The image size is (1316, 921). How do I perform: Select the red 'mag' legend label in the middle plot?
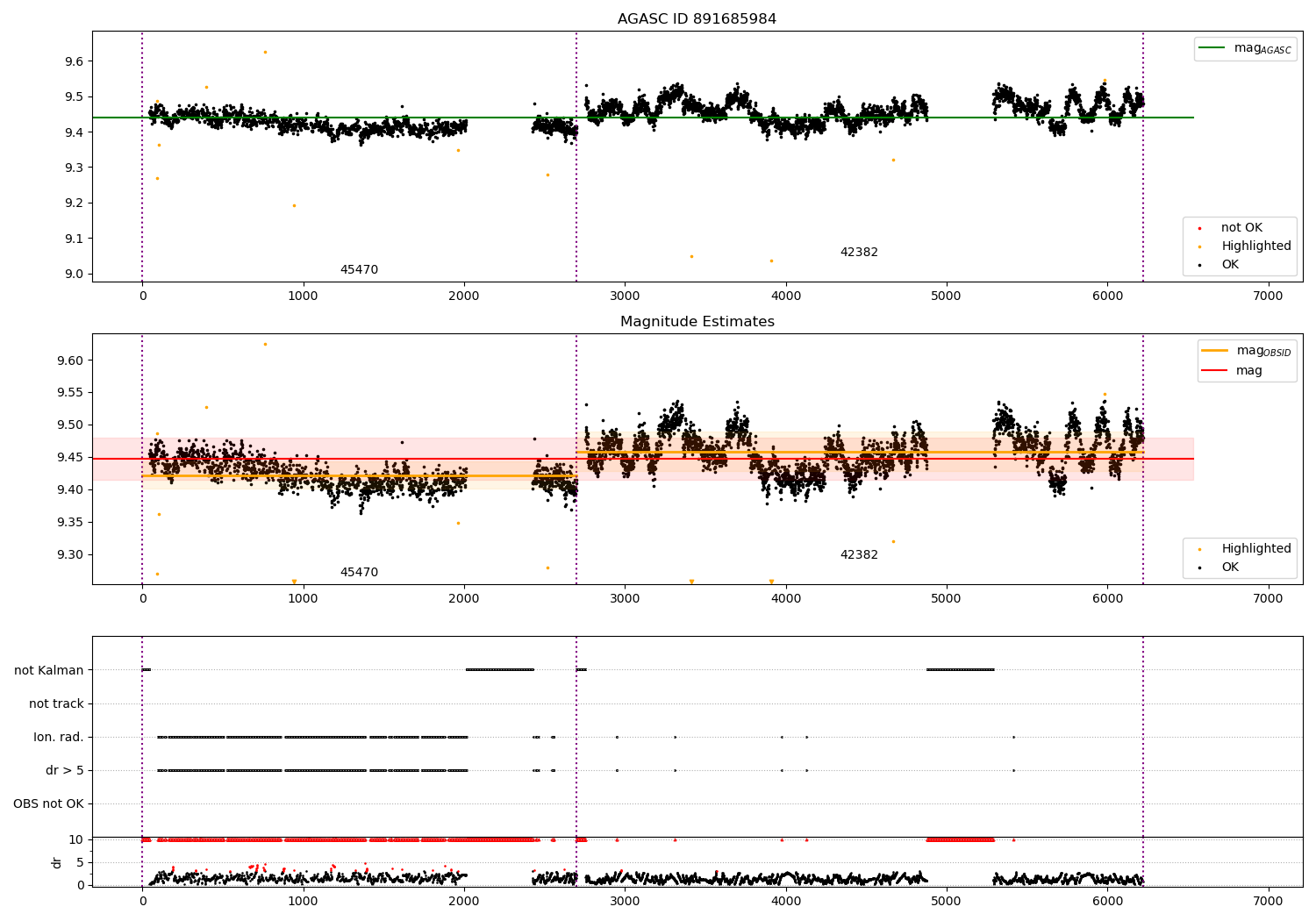click(x=1249, y=371)
